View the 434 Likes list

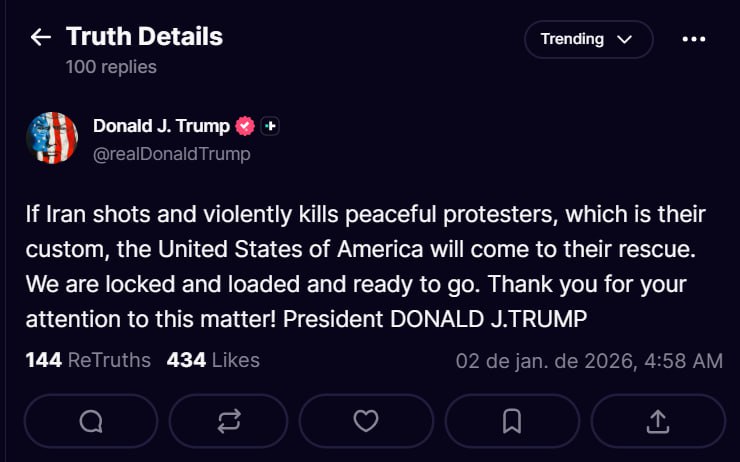tap(213, 360)
